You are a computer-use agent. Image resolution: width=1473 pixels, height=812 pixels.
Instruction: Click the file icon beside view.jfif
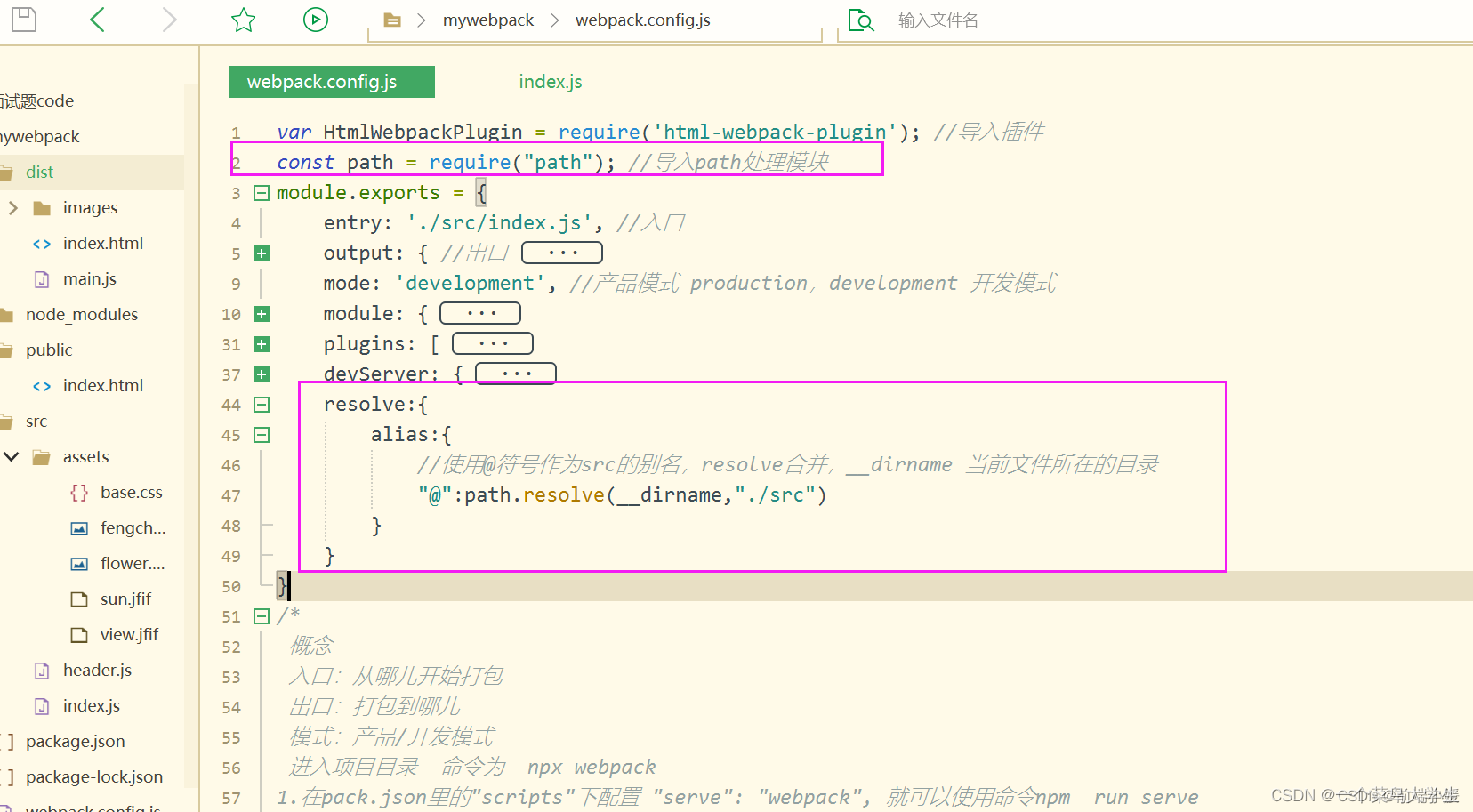(x=79, y=635)
